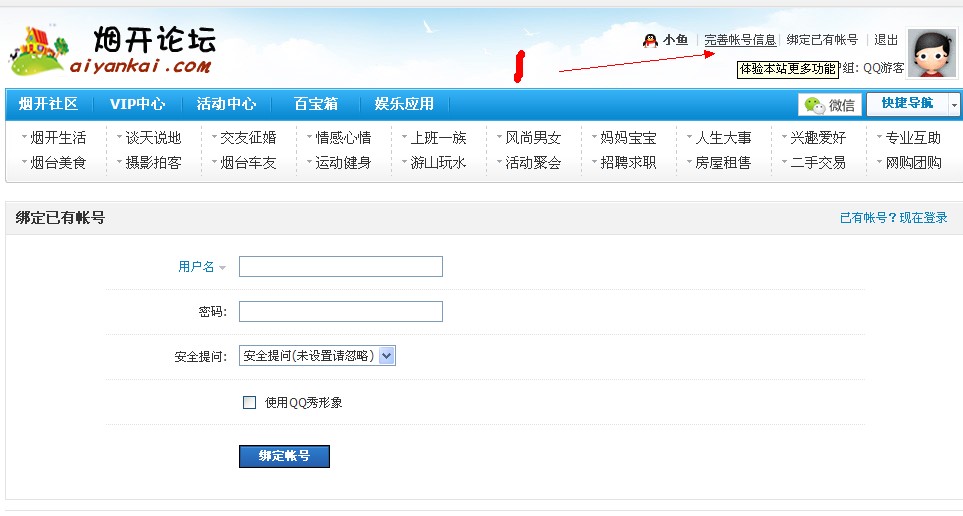The image size is (963, 516).
Task: Go to the 情感心情 forum category
Action: [x=343, y=138]
